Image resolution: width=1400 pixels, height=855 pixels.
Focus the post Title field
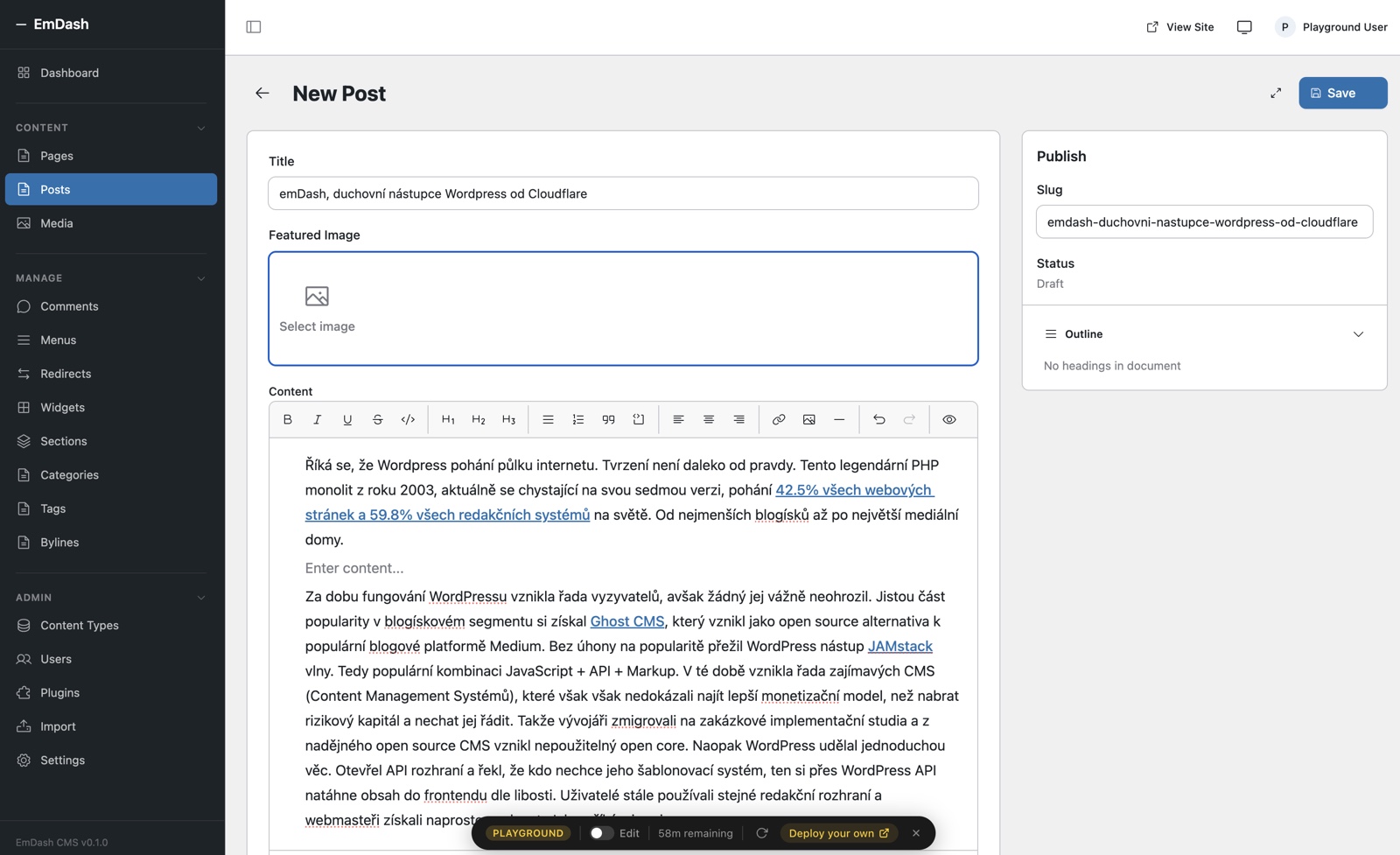click(623, 193)
